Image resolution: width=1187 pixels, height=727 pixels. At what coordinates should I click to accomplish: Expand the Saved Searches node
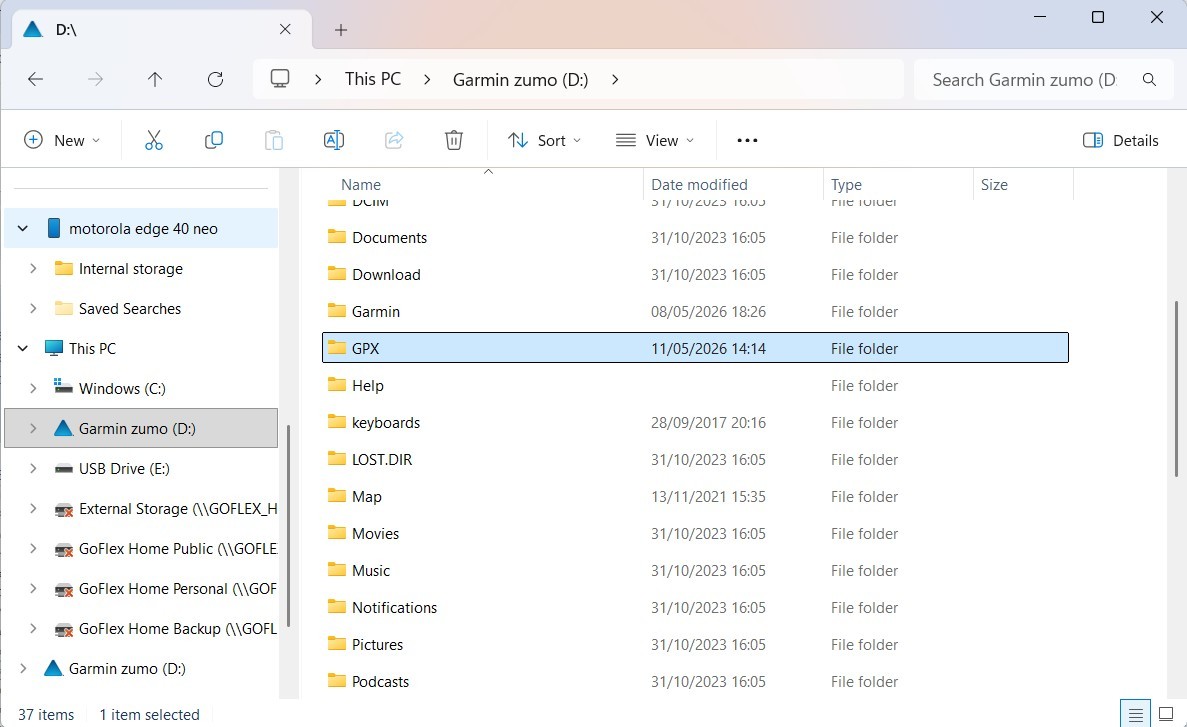pyautogui.click(x=33, y=308)
